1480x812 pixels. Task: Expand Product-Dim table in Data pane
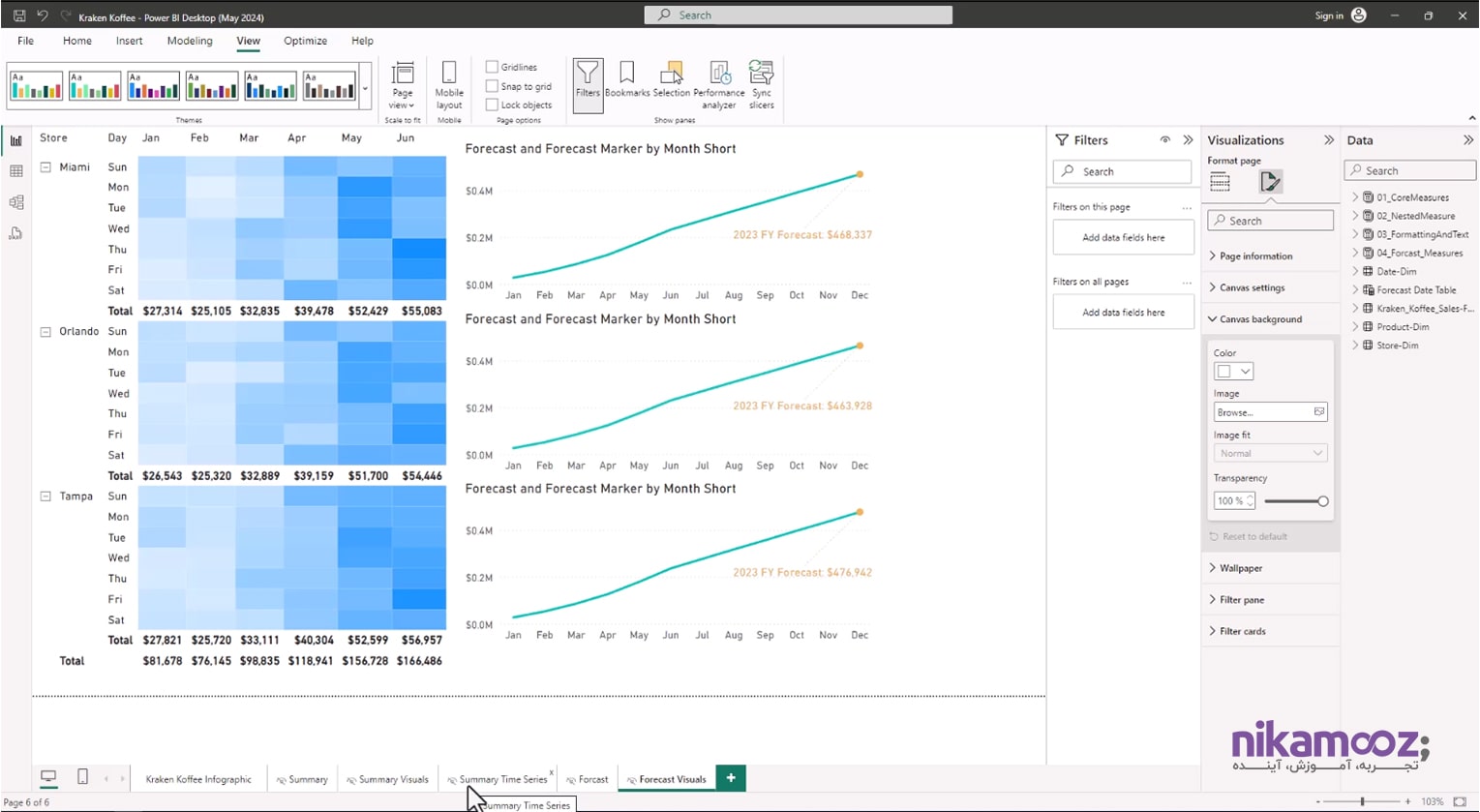click(x=1355, y=326)
